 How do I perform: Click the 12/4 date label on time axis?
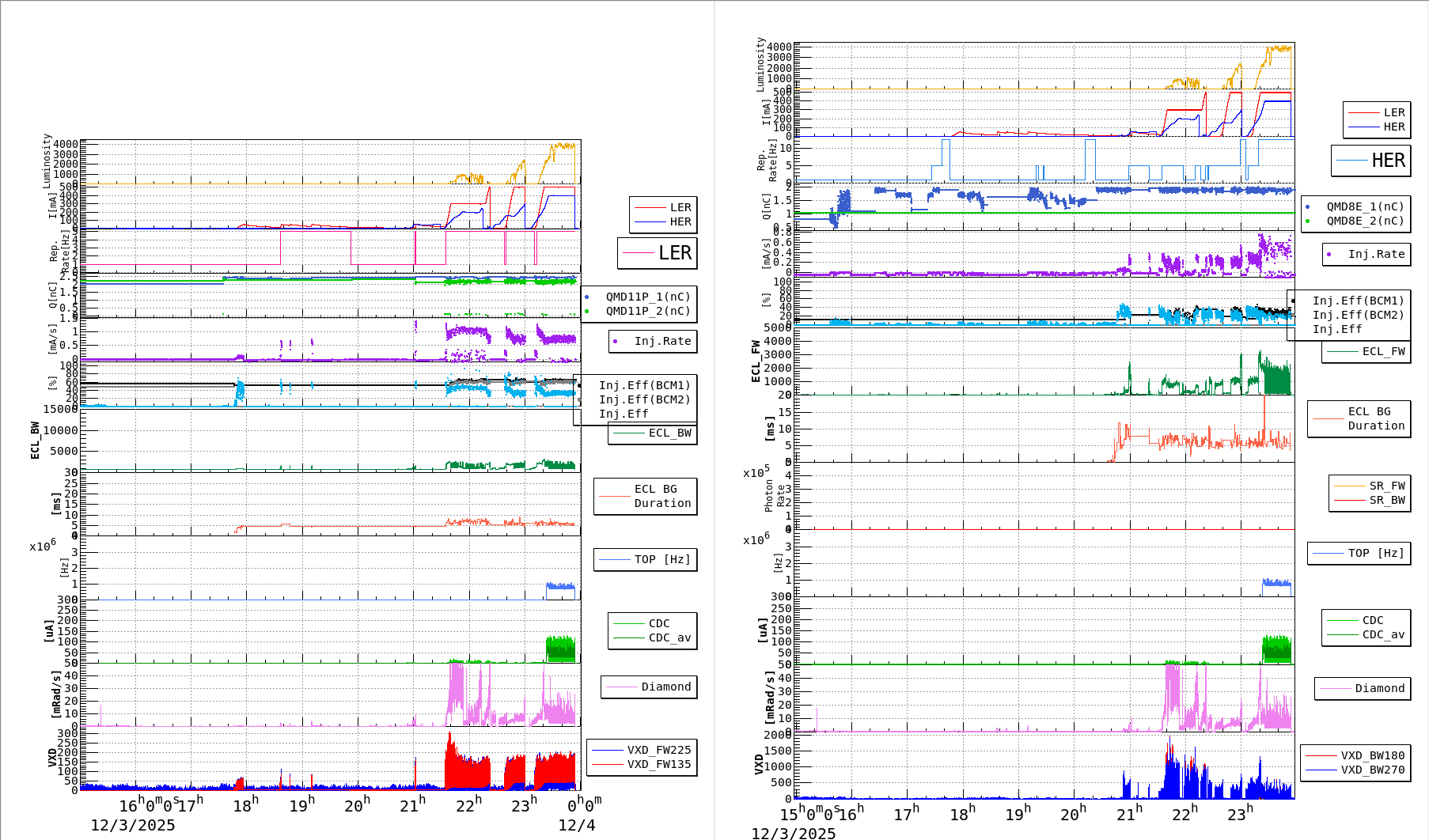576,826
